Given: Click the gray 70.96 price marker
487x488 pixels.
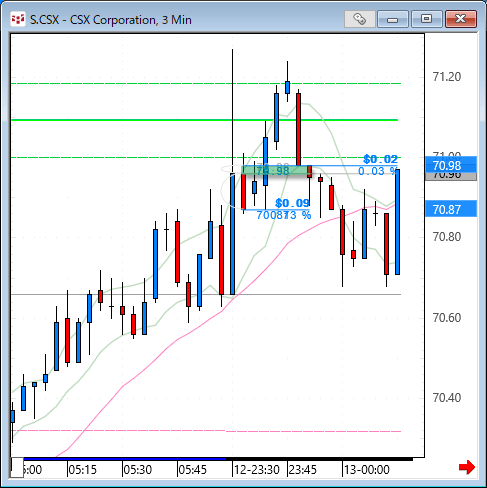Looking at the screenshot, I should [x=451, y=177].
